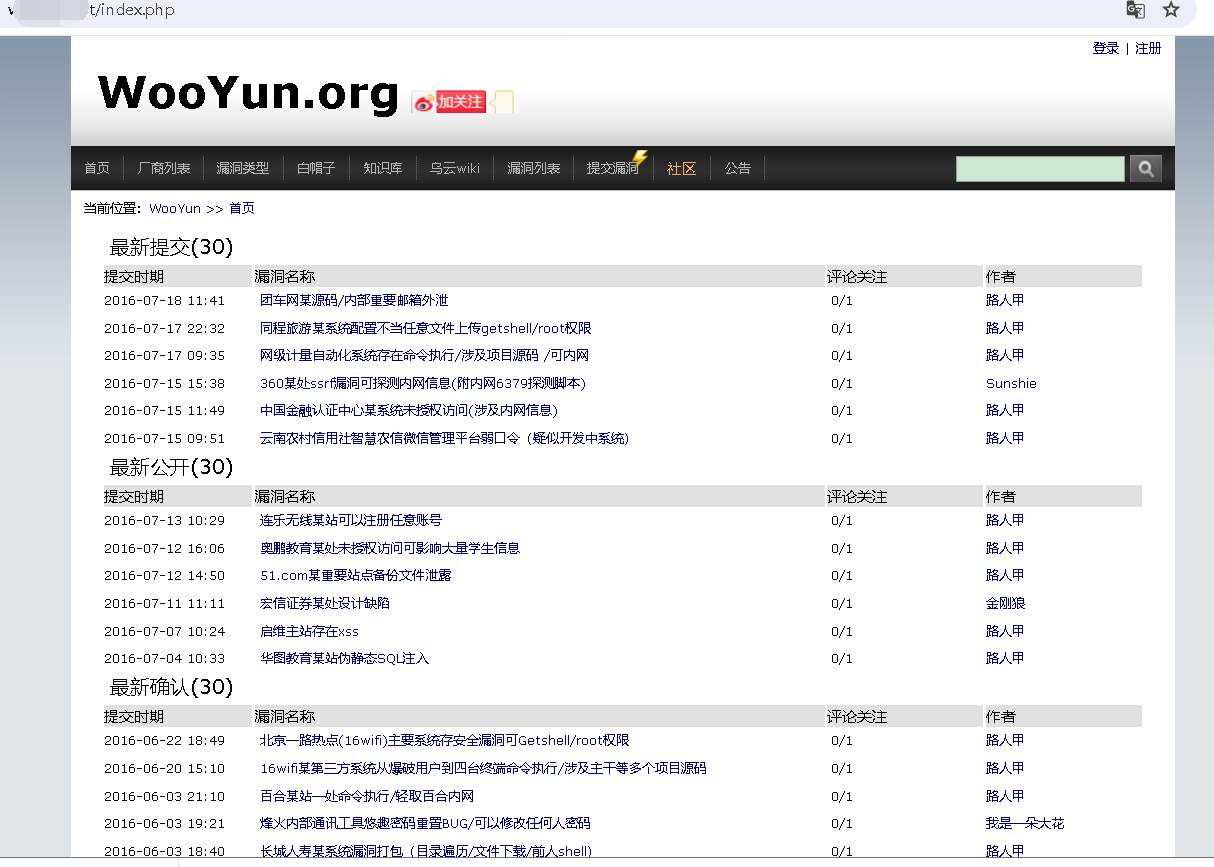The image size is (1214, 867).
Task: Open author 我是一朵大花's profile
Action: pos(1025,824)
